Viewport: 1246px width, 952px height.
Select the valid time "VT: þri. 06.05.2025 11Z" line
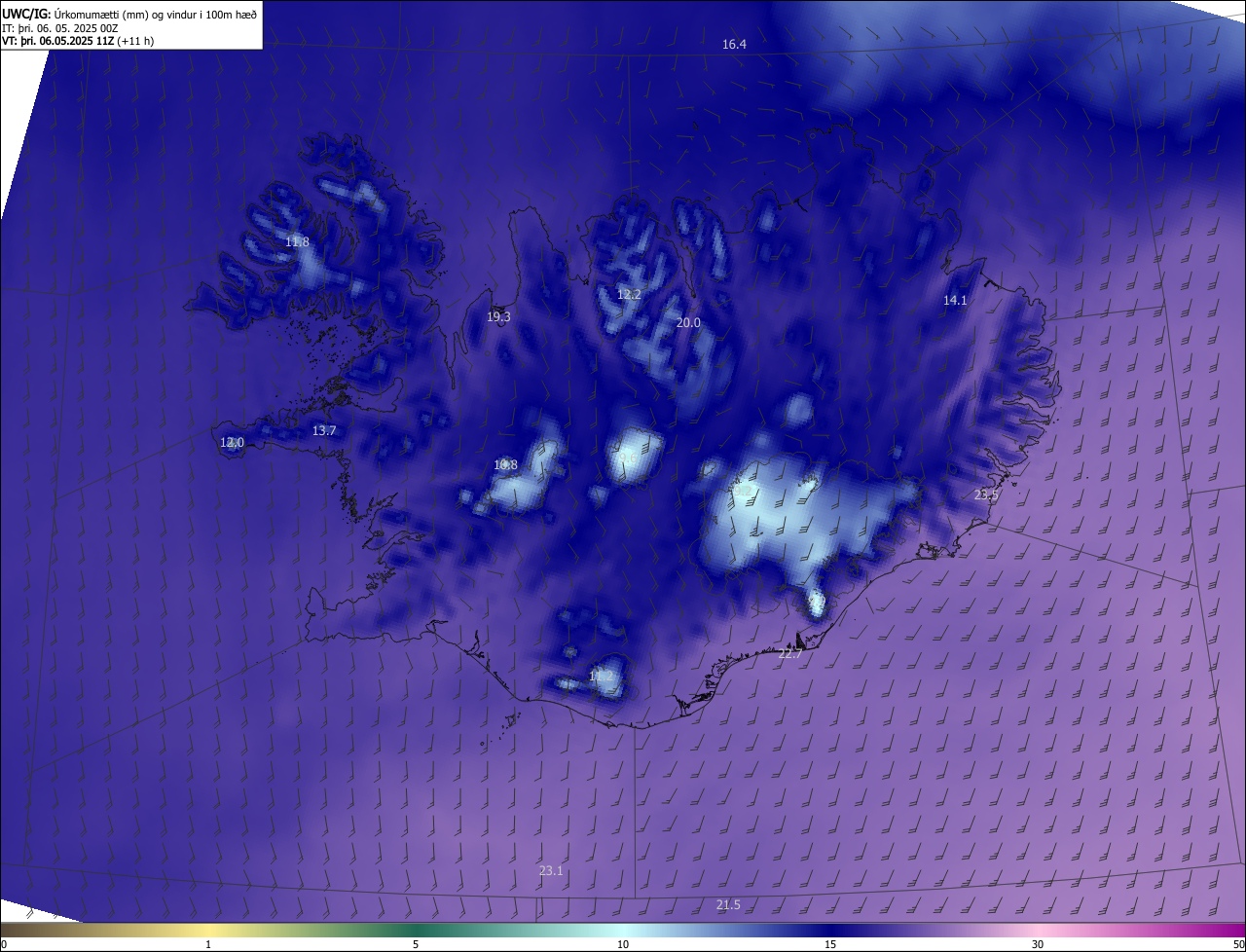pyautogui.click(x=78, y=41)
